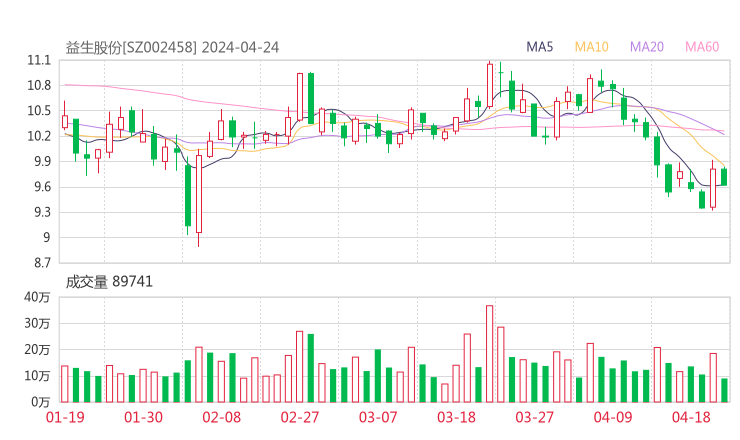Screen dimensions: 740x440
Task: Click the 9.3 price axis label
Action: [41, 212]
